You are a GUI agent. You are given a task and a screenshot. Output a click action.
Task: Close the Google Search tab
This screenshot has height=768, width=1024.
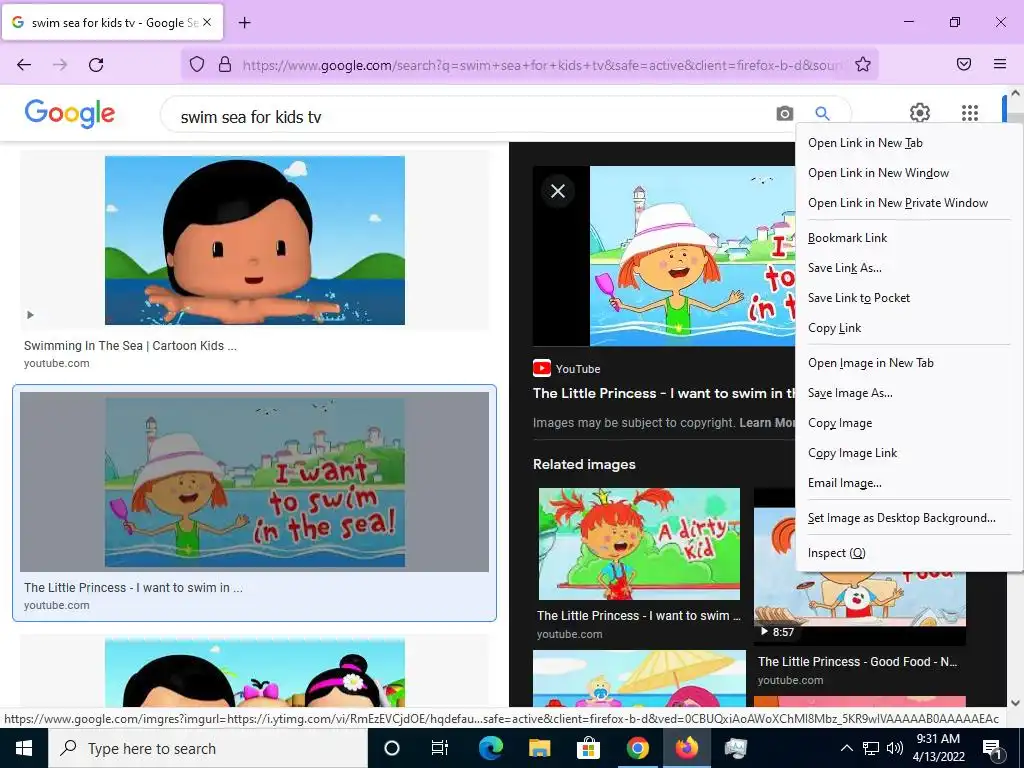click(206, 22)
